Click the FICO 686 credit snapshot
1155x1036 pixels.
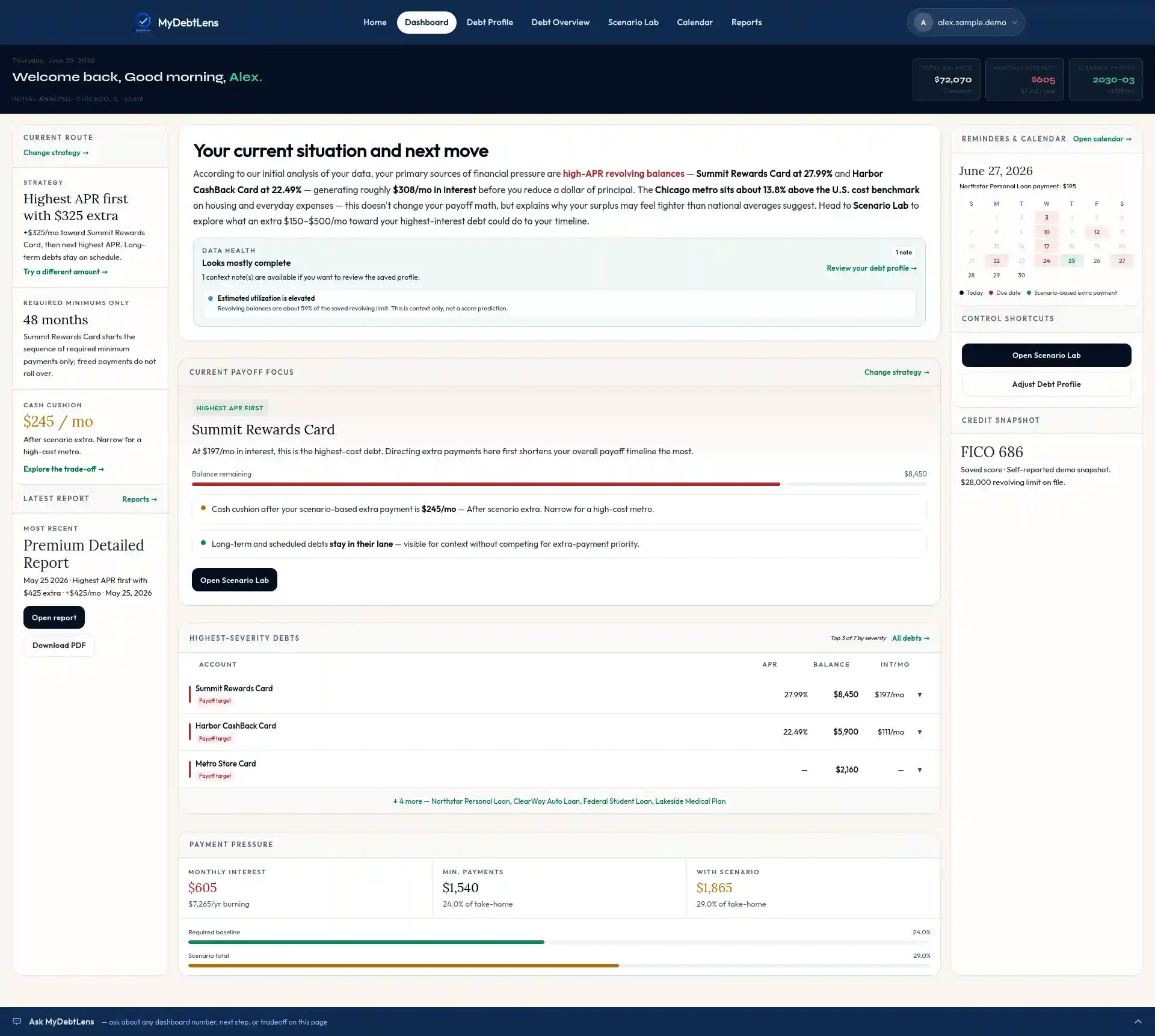click(x=991, y=452)
